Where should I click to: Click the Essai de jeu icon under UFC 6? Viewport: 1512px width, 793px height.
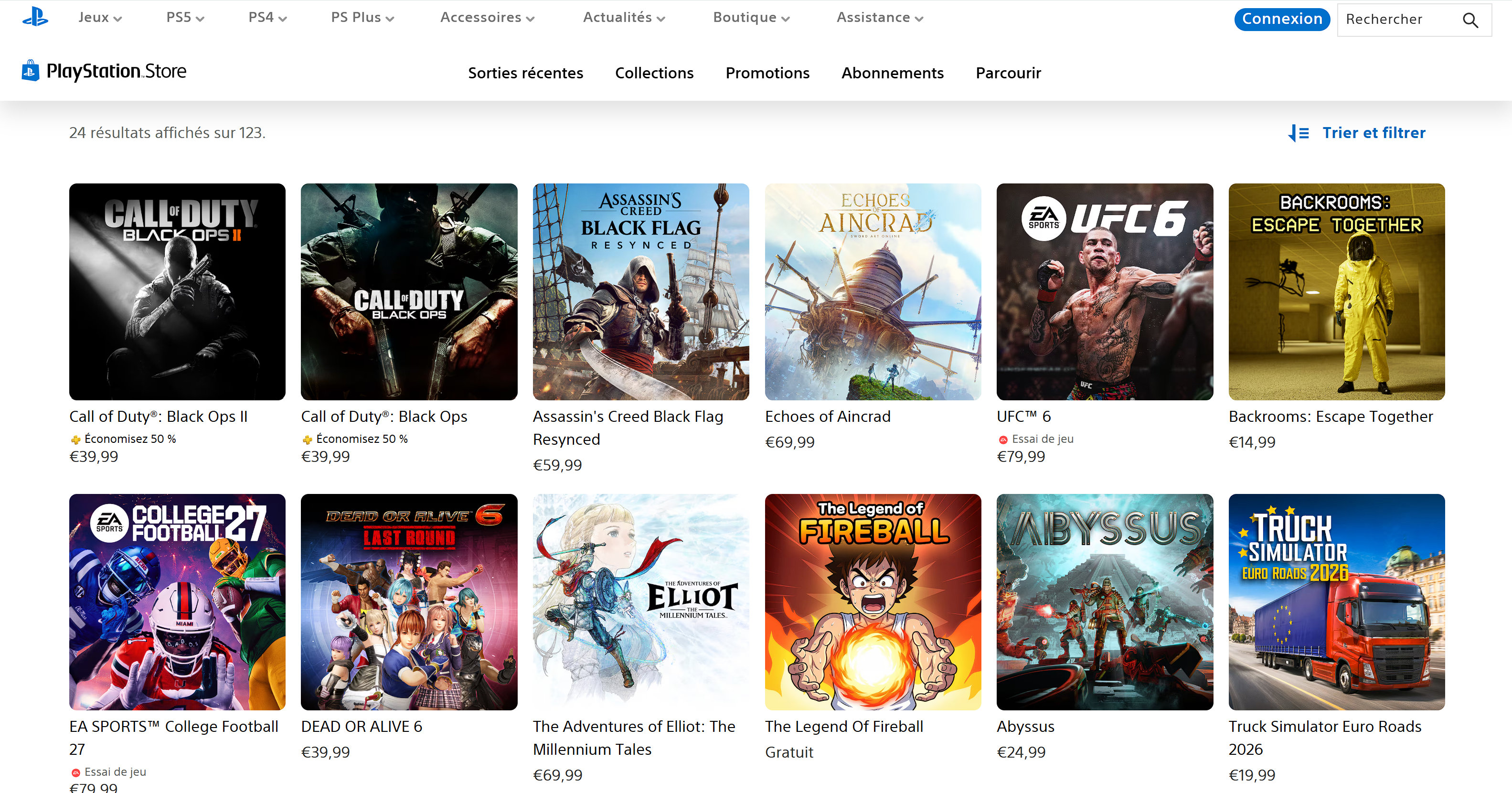(1003, 439)
